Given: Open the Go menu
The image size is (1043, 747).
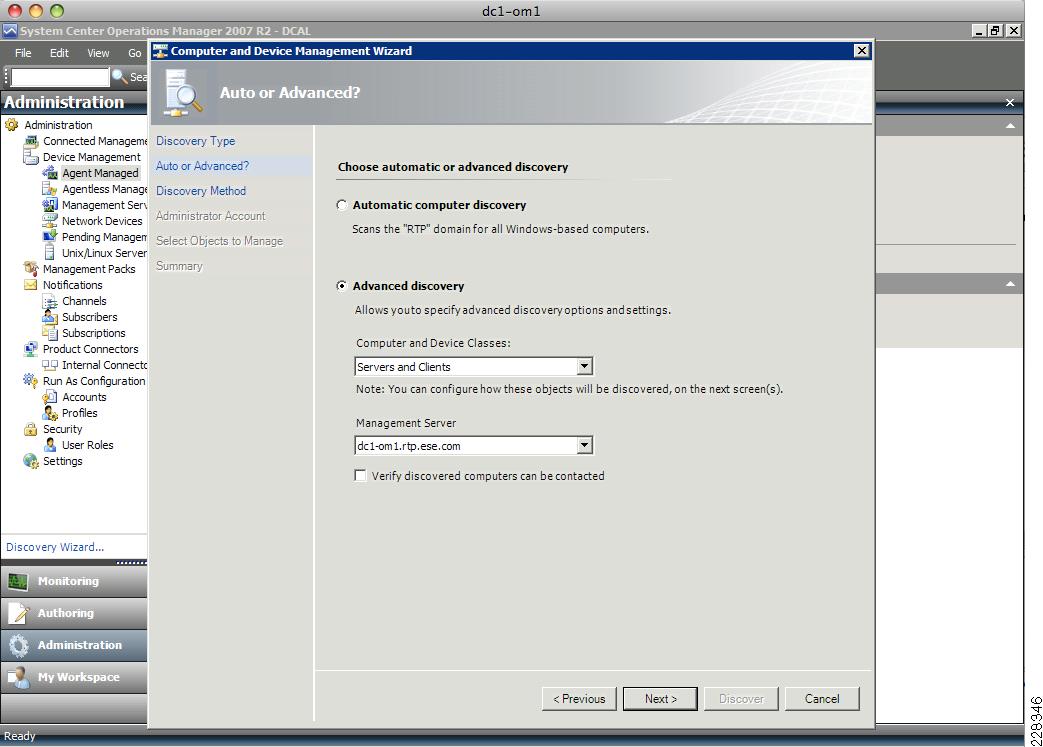Looking at the screenshot, I should (134, 53).
